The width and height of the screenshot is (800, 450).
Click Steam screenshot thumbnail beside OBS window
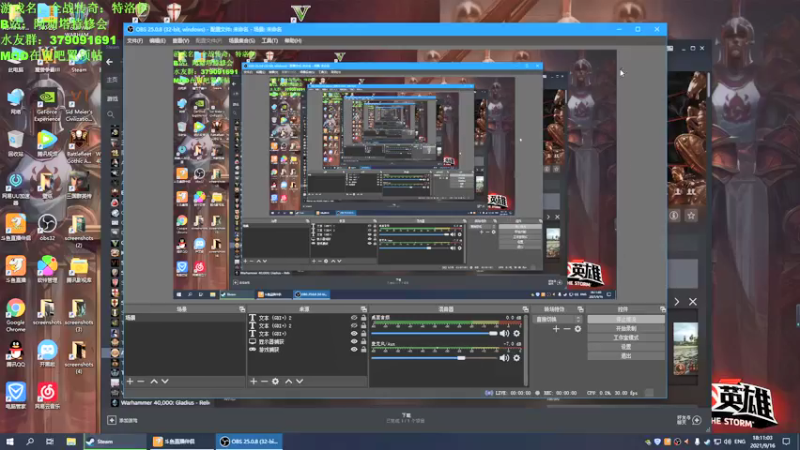click(685, 349)
